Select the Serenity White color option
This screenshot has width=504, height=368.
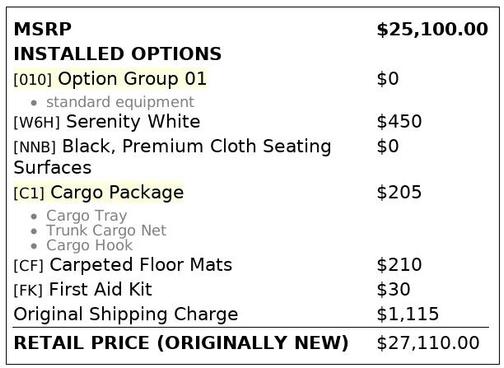(x=133, y=121)
